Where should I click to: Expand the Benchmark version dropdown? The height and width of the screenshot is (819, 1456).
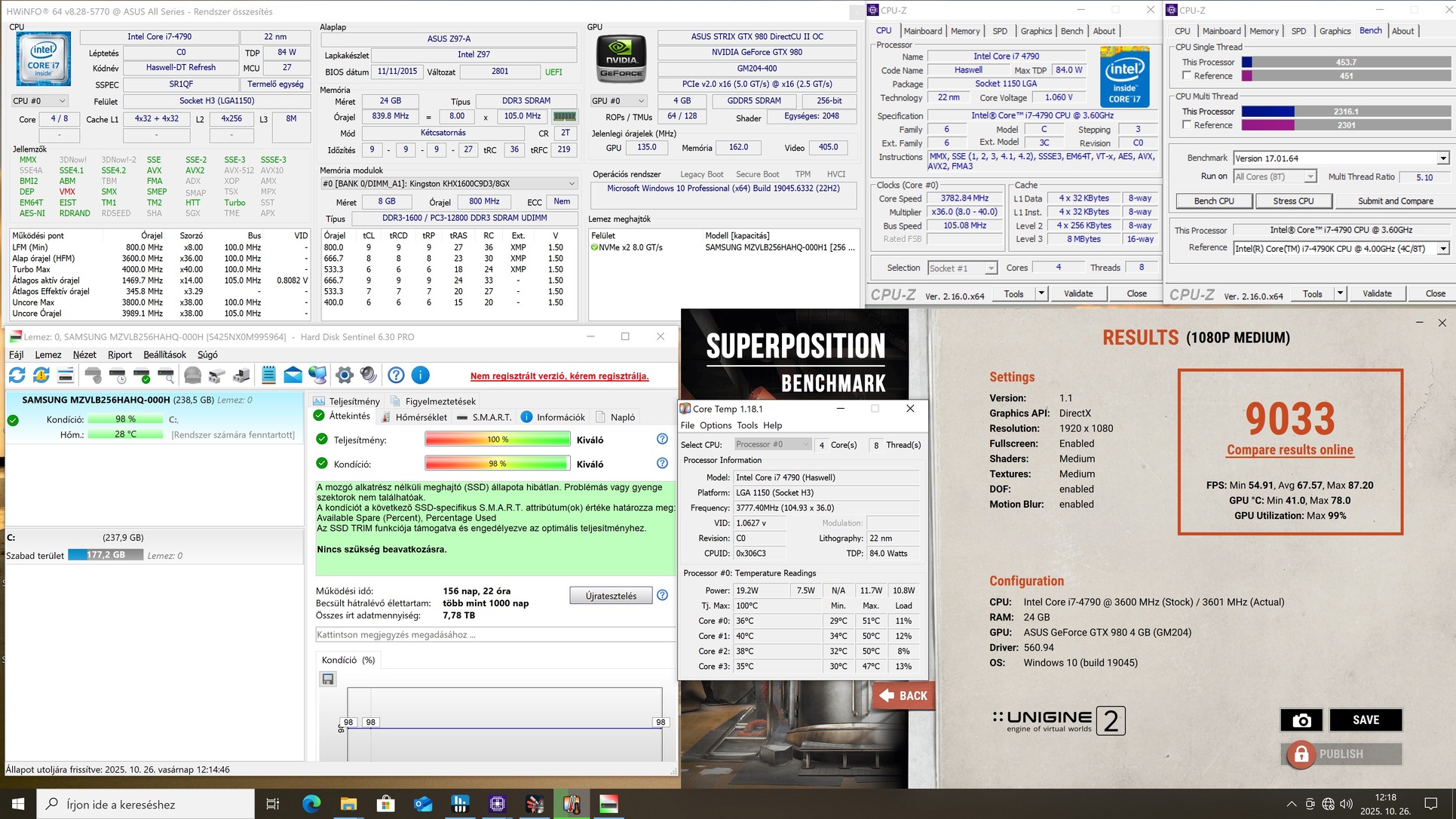tap(1442, 158)
